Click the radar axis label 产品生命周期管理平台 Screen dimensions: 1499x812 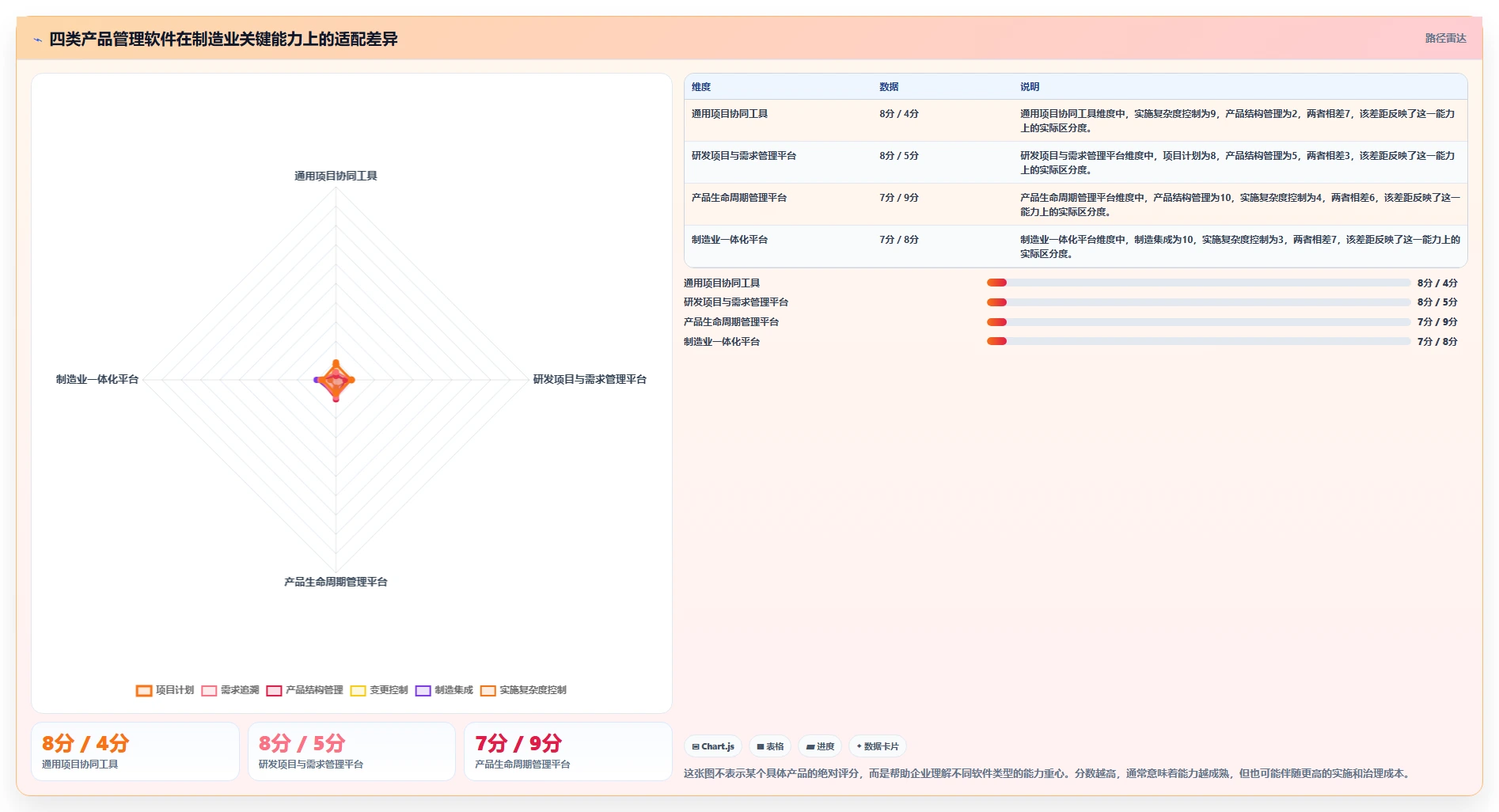(336, 582)
